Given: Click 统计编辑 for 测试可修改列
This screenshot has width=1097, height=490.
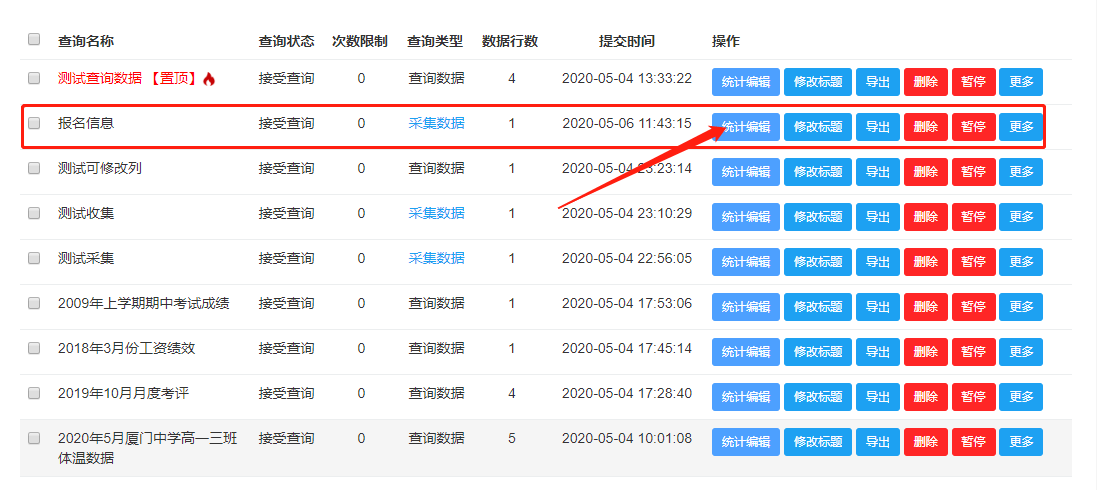Looking at the screenshot, I should [x=746, y=172].
